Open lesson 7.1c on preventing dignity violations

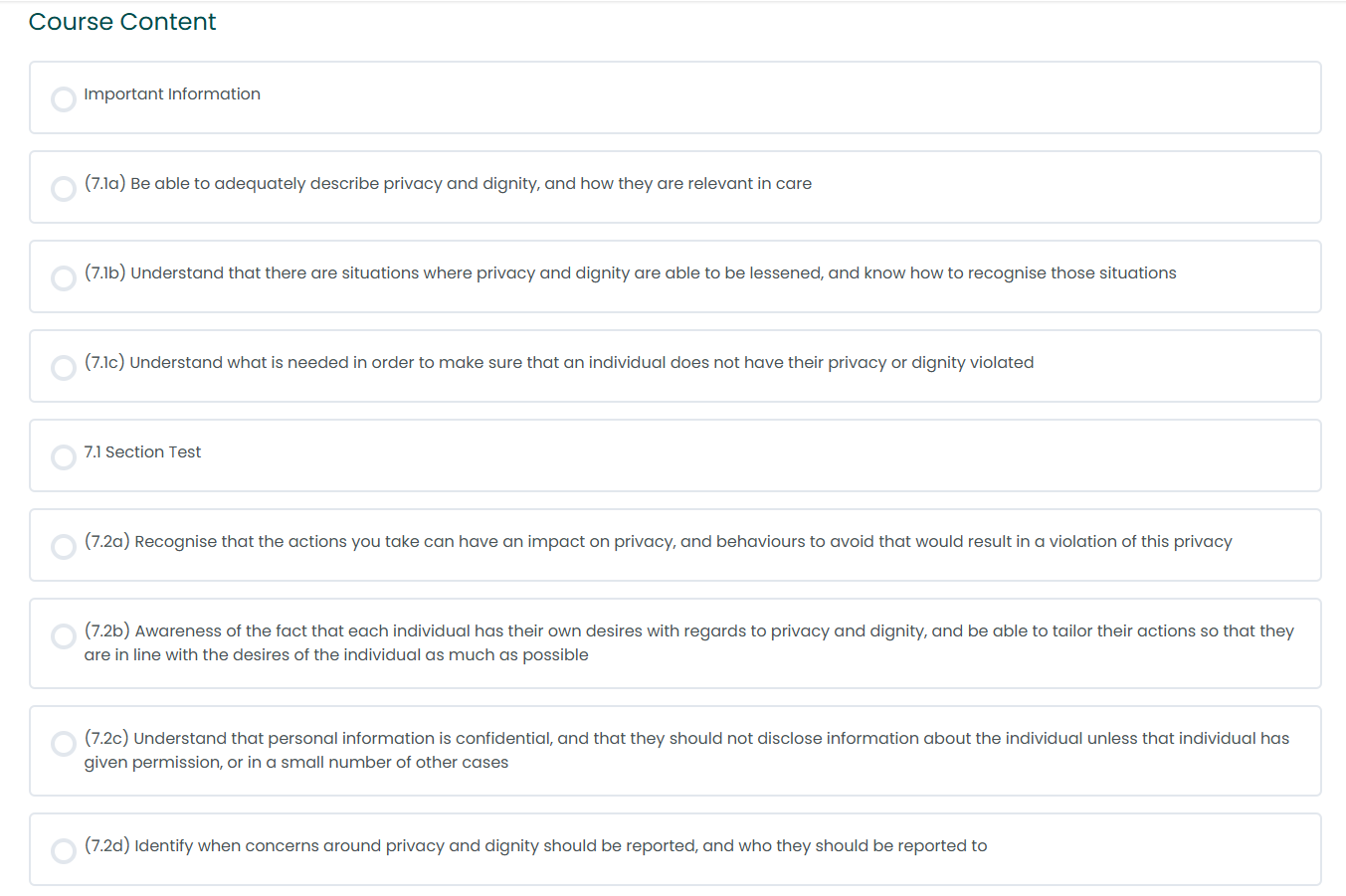[559, 362]
